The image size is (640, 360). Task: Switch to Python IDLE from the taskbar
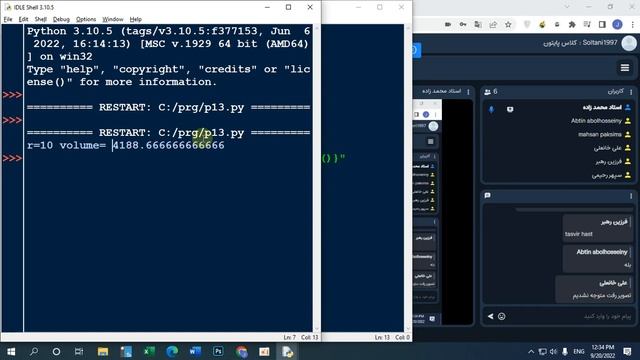click(x=287, y=351)
